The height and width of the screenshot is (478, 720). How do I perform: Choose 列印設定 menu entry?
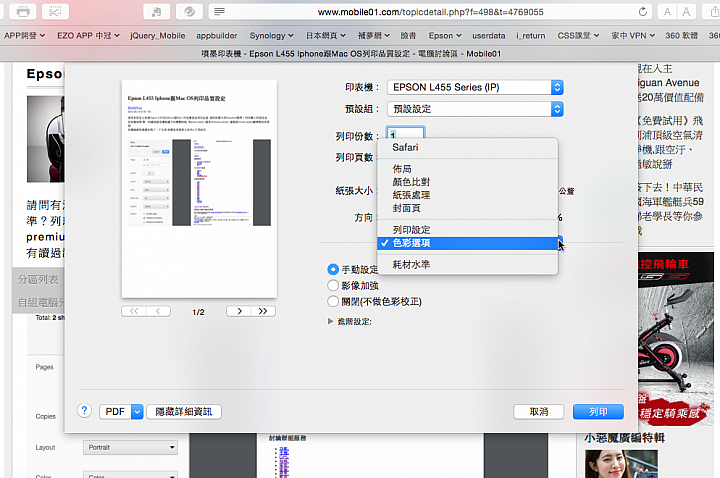click(467, 230)
